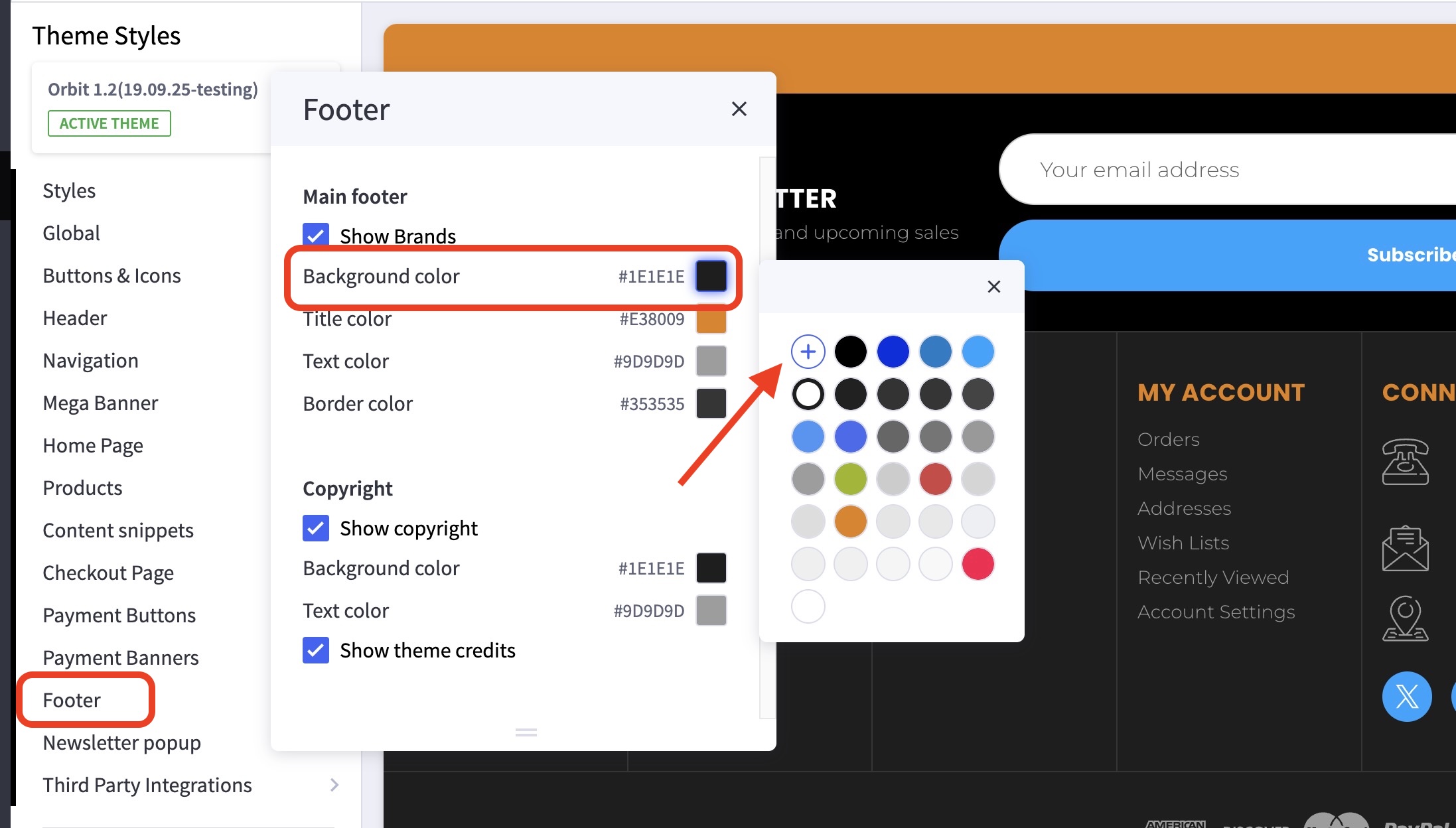Pick the pink-red color swatch
Image resolution: width=1456 pixels, height=828 pixels.
(x=978, y=564)
